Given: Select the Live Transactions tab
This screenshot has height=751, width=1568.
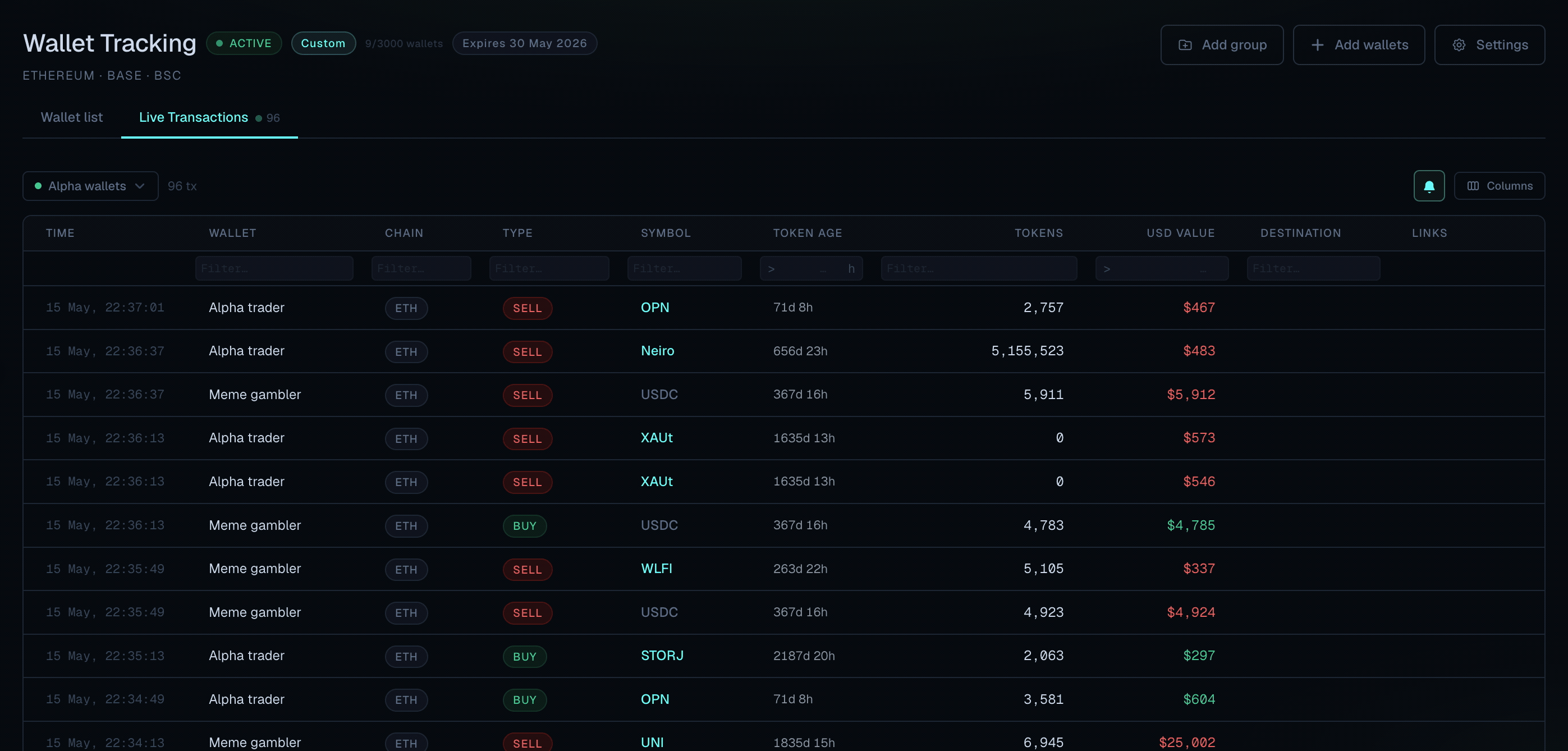Looking at the screenshot, I should pos(209,117).
